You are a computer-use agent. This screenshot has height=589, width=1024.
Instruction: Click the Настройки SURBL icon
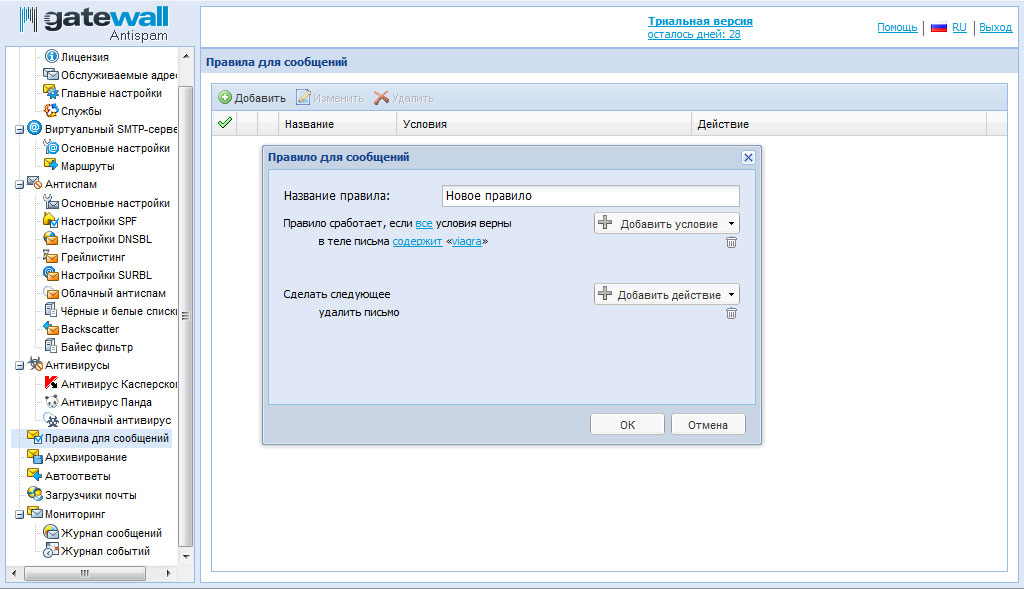click(51, 274)
